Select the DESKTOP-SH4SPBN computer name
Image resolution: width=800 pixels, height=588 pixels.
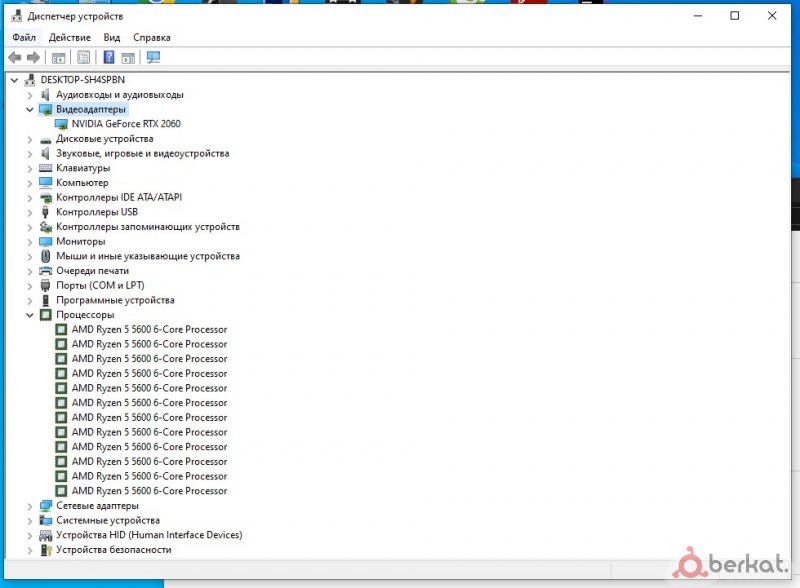[x=83, y=80]
